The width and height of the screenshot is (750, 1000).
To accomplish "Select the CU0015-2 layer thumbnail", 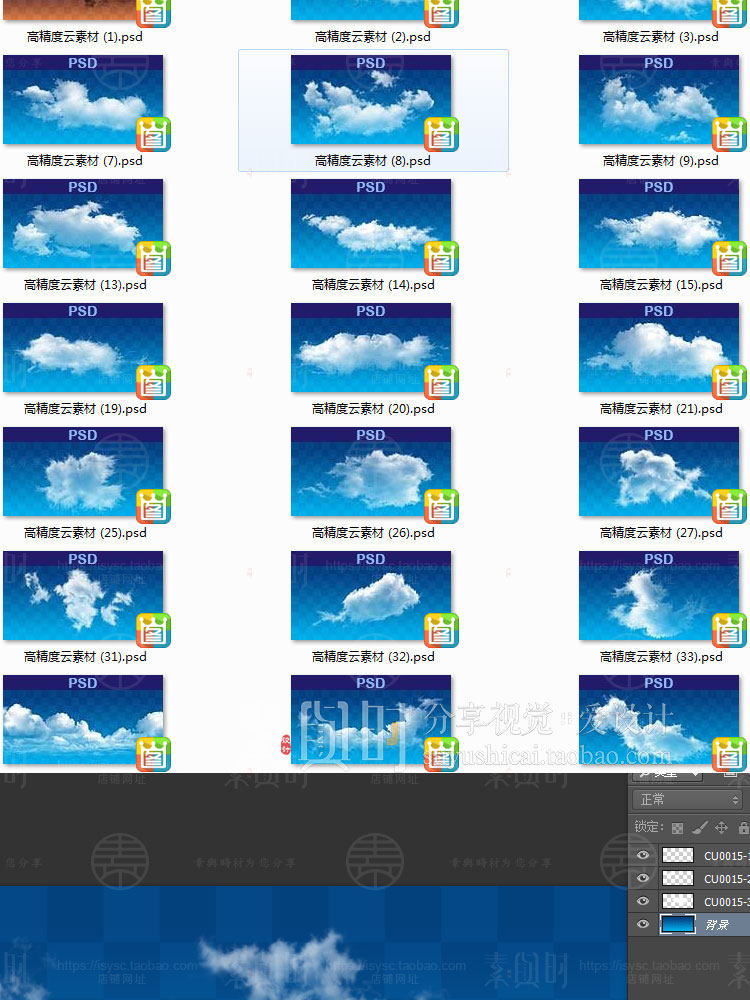I will [x=677, y=878].
